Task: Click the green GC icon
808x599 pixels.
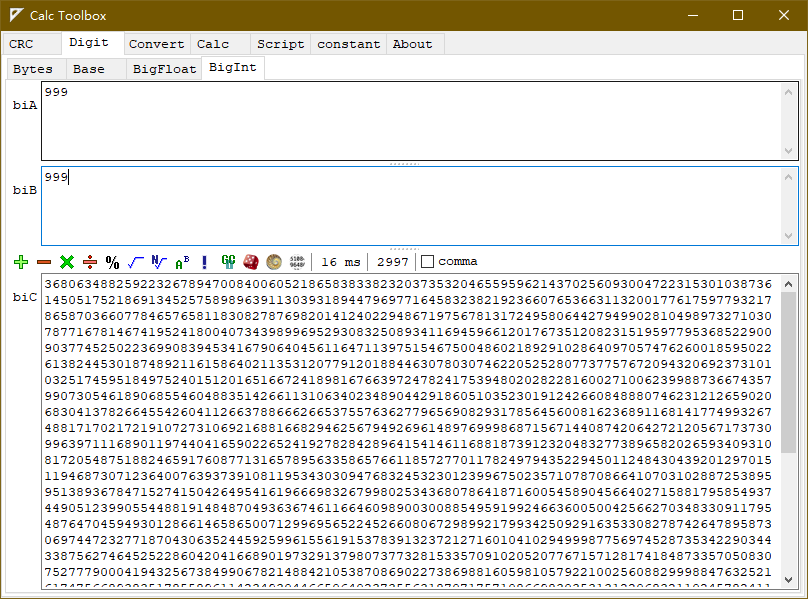Action: point(228,262)
